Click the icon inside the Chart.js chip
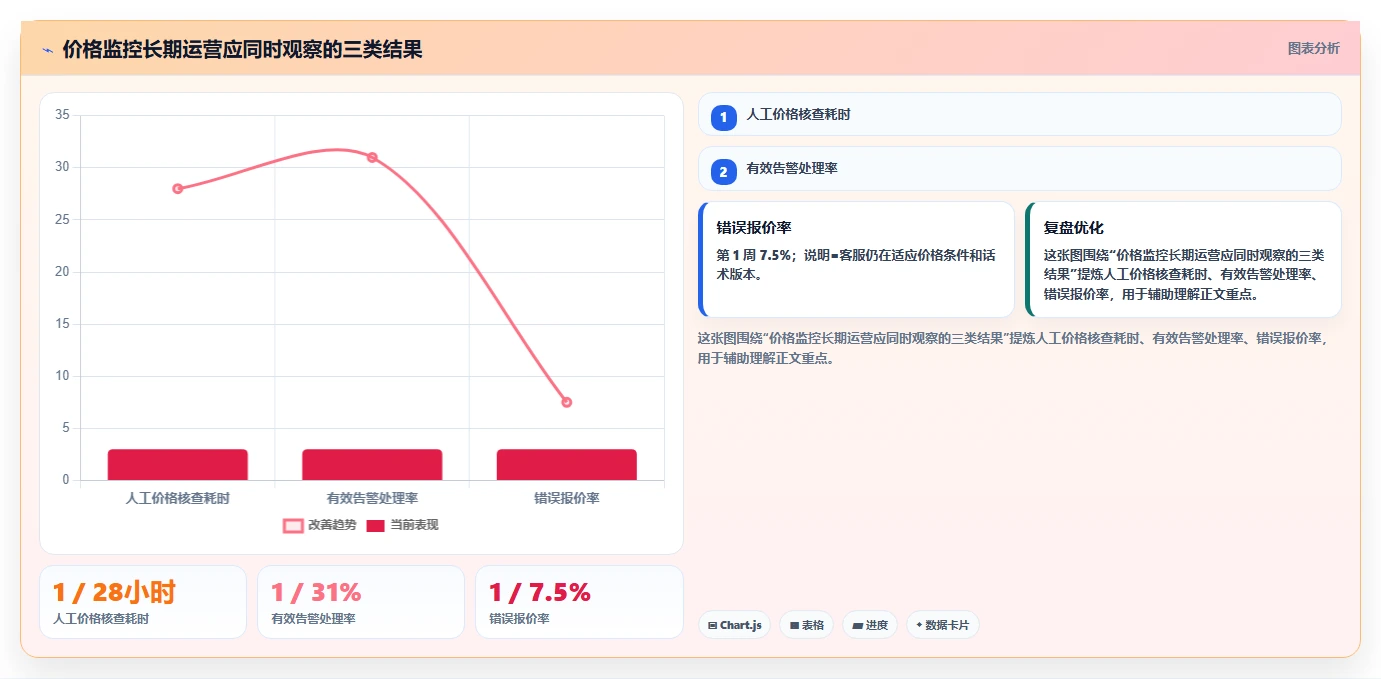 (712, 626)
